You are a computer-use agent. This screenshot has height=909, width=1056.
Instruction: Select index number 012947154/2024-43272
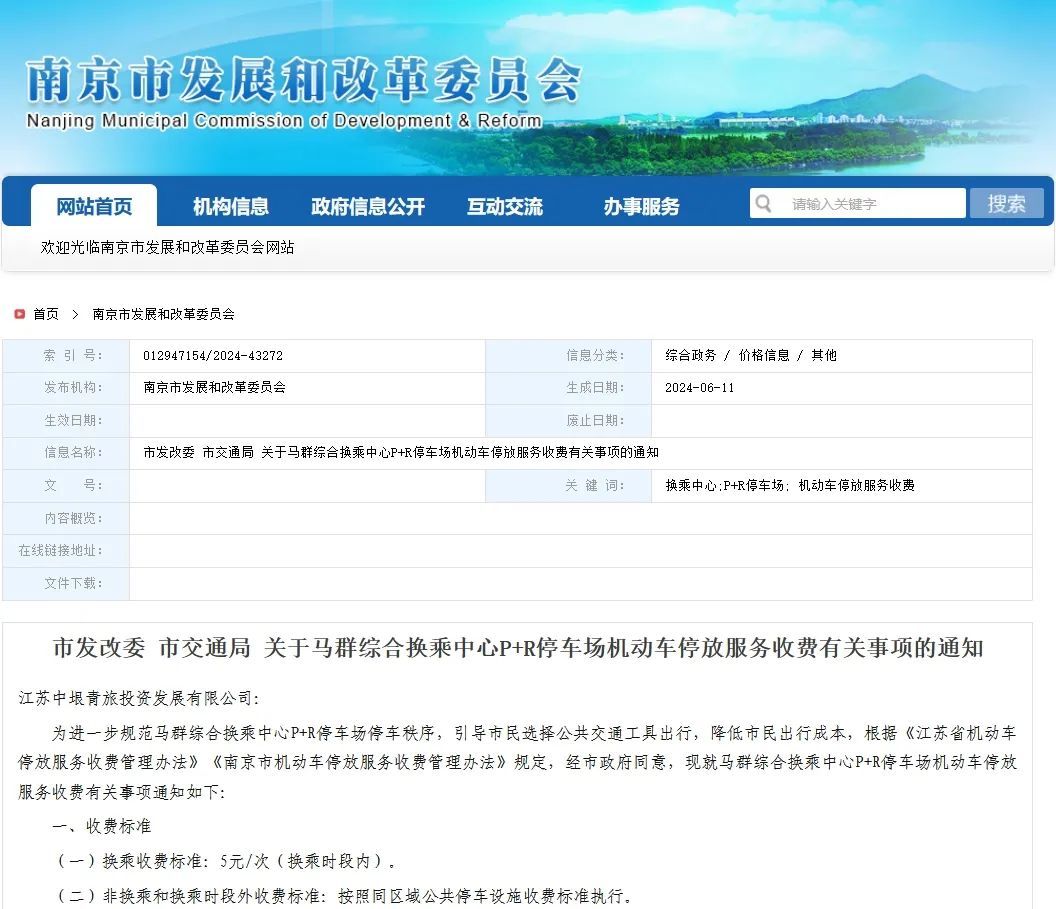pyautogui.click(x=213, y=356)
